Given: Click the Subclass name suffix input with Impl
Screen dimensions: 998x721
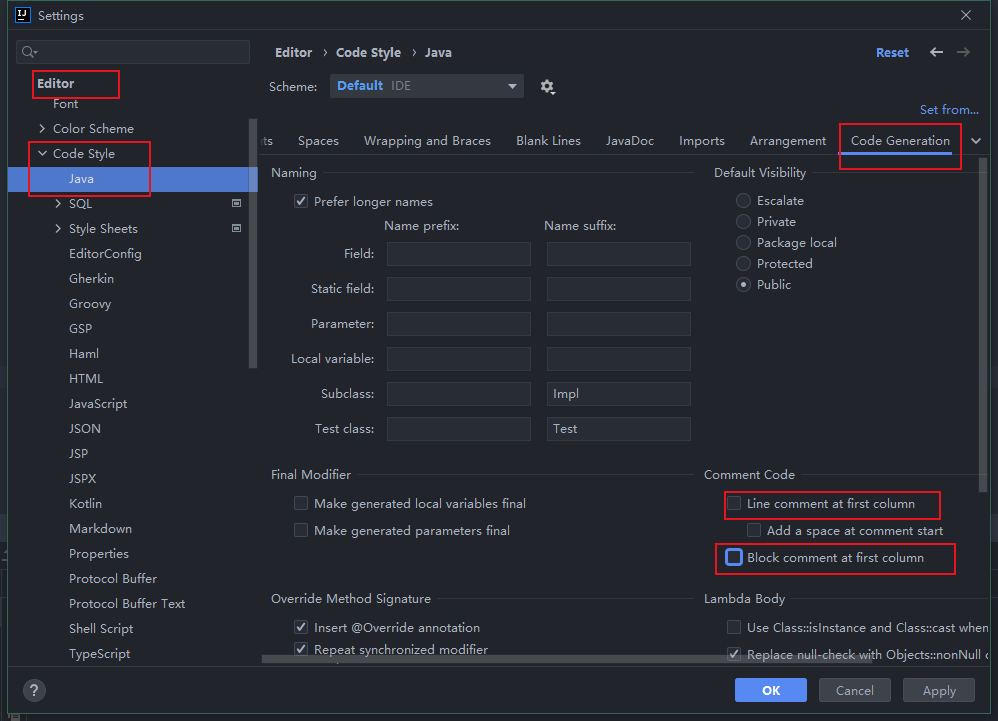Looking at the screenshot, I should [618, 394].
